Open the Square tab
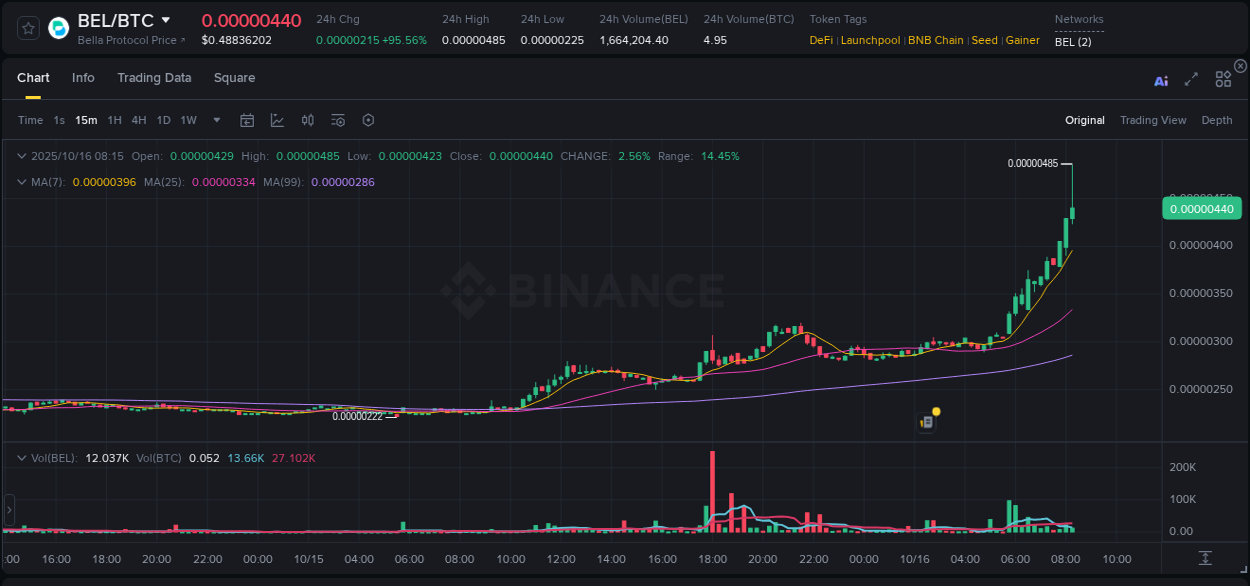The height and width of the screenshot is (586, 1250). (x=234, y=78)
